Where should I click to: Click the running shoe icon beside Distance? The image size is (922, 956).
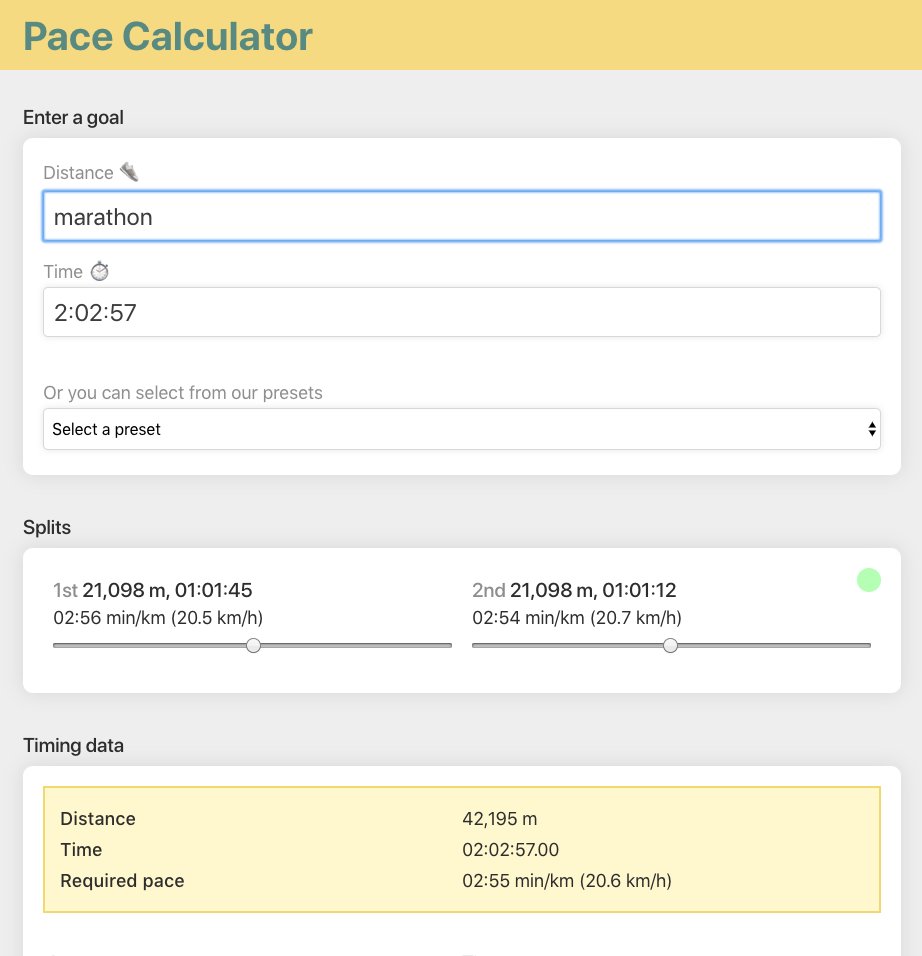coord(129,172)
